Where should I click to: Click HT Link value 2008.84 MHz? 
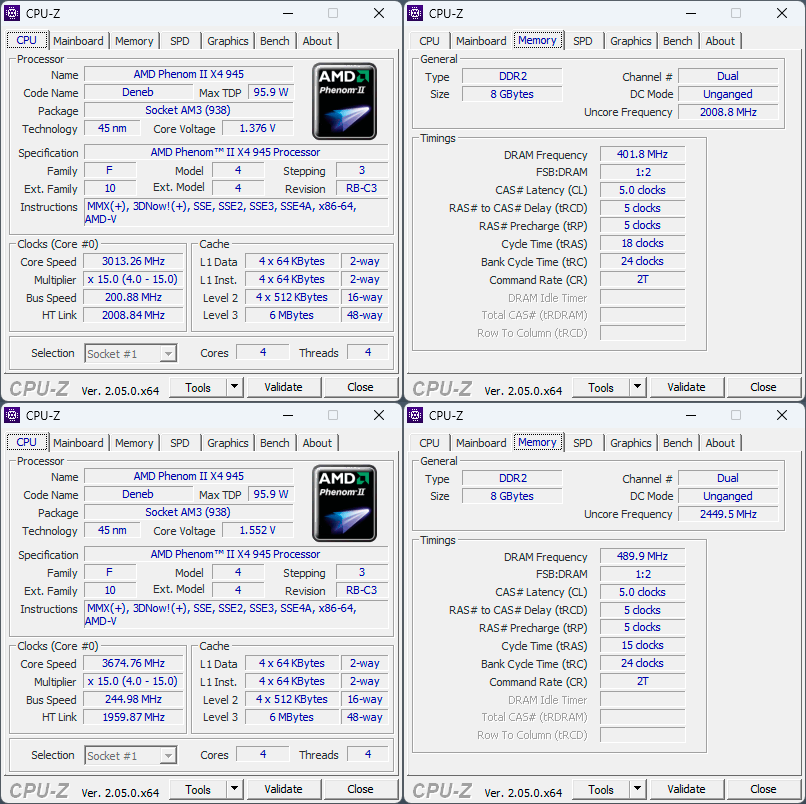coord(133,315)
